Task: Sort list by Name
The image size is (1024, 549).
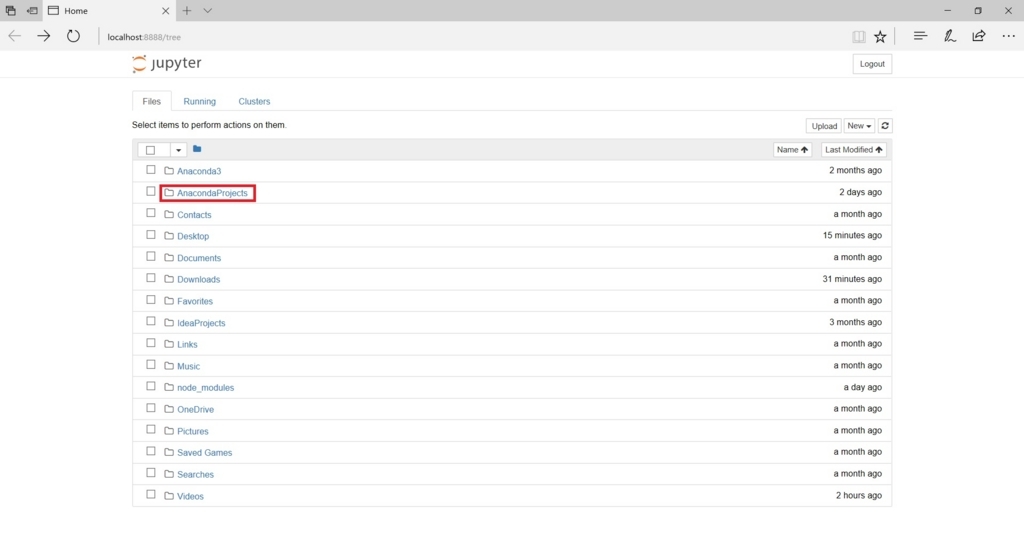Action: click(x=792, y=149)
